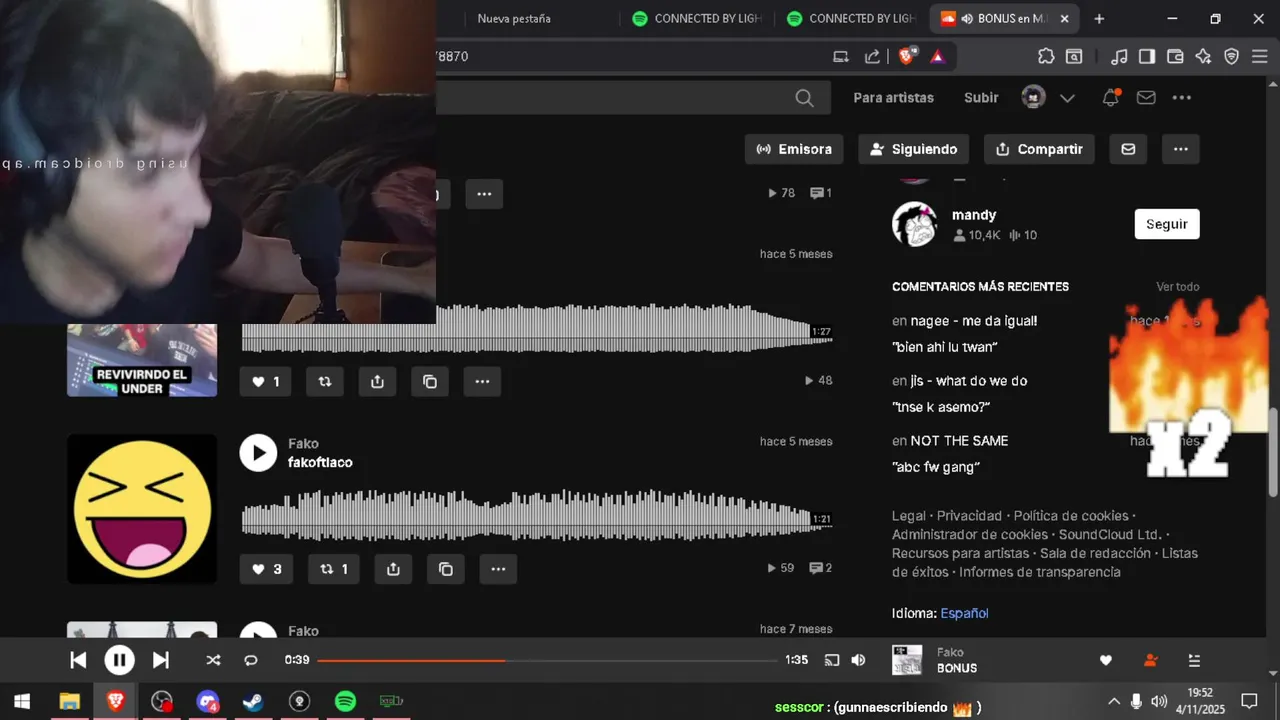1280x720 pixels.
Task: Change language via Español link
Action: [964, 613]
